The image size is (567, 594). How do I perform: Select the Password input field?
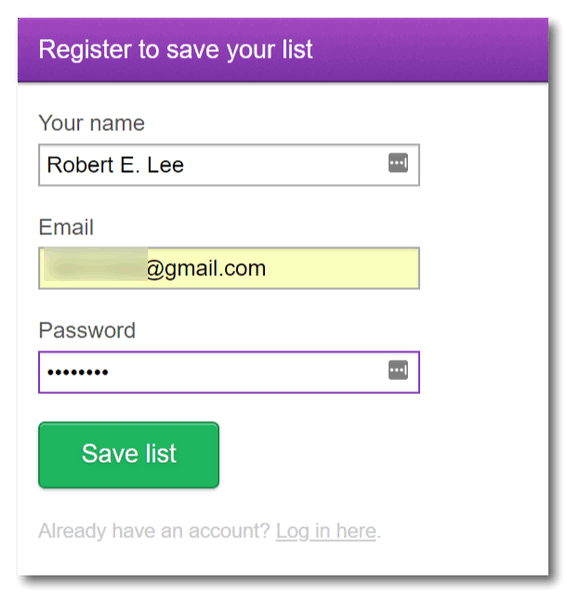pyautogui.click(x=229, y=372)
